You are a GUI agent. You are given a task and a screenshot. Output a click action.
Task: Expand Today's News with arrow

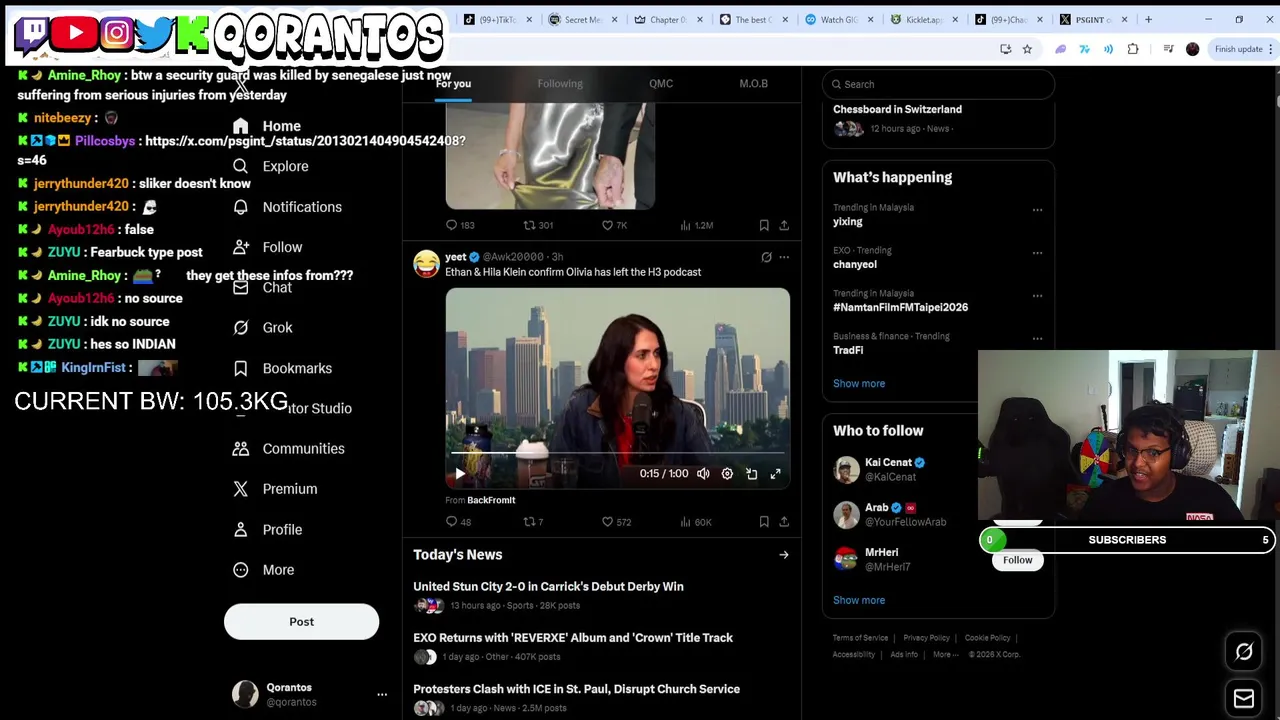tap(784, 555)
